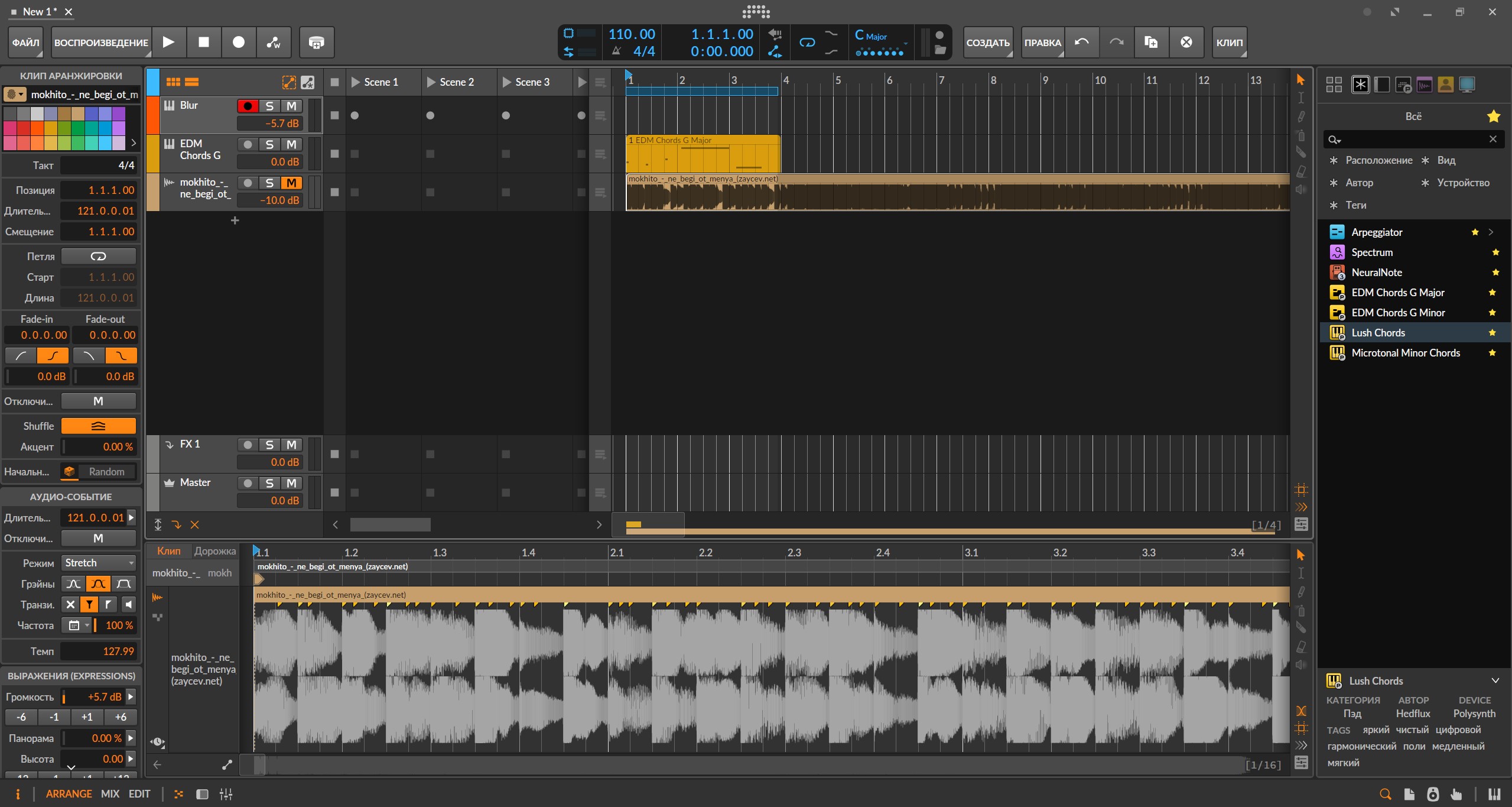This screenshot has width=1512, height=807.
Task: Open the СОЗДАТЬ menu button
Action: [x=988, y=42]
